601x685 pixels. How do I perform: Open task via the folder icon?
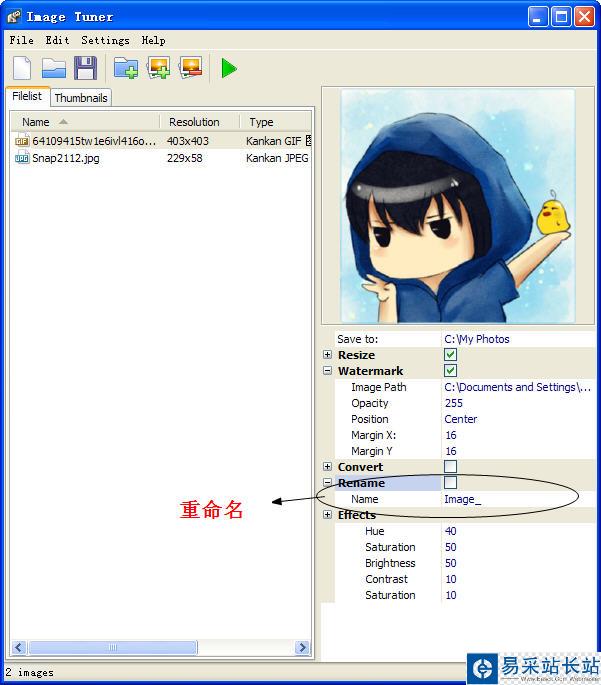(54, 69)
